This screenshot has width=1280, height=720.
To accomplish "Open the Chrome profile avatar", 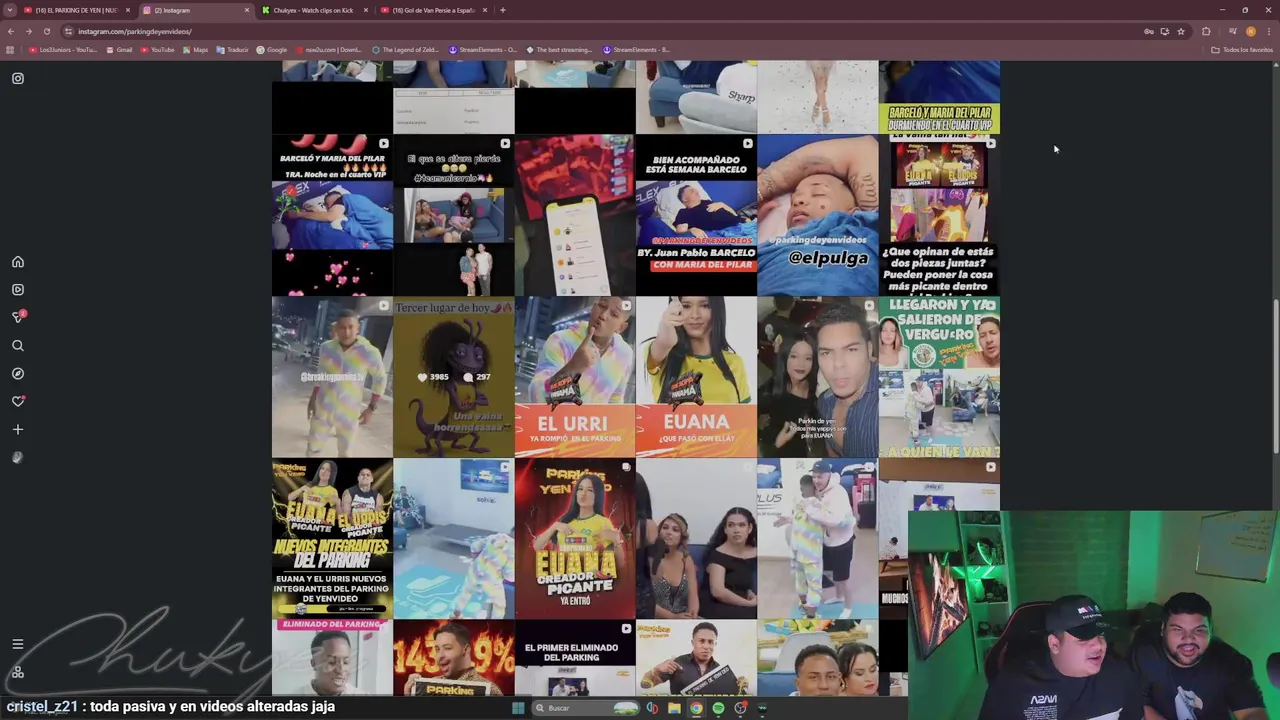I will coord(1250,31).
